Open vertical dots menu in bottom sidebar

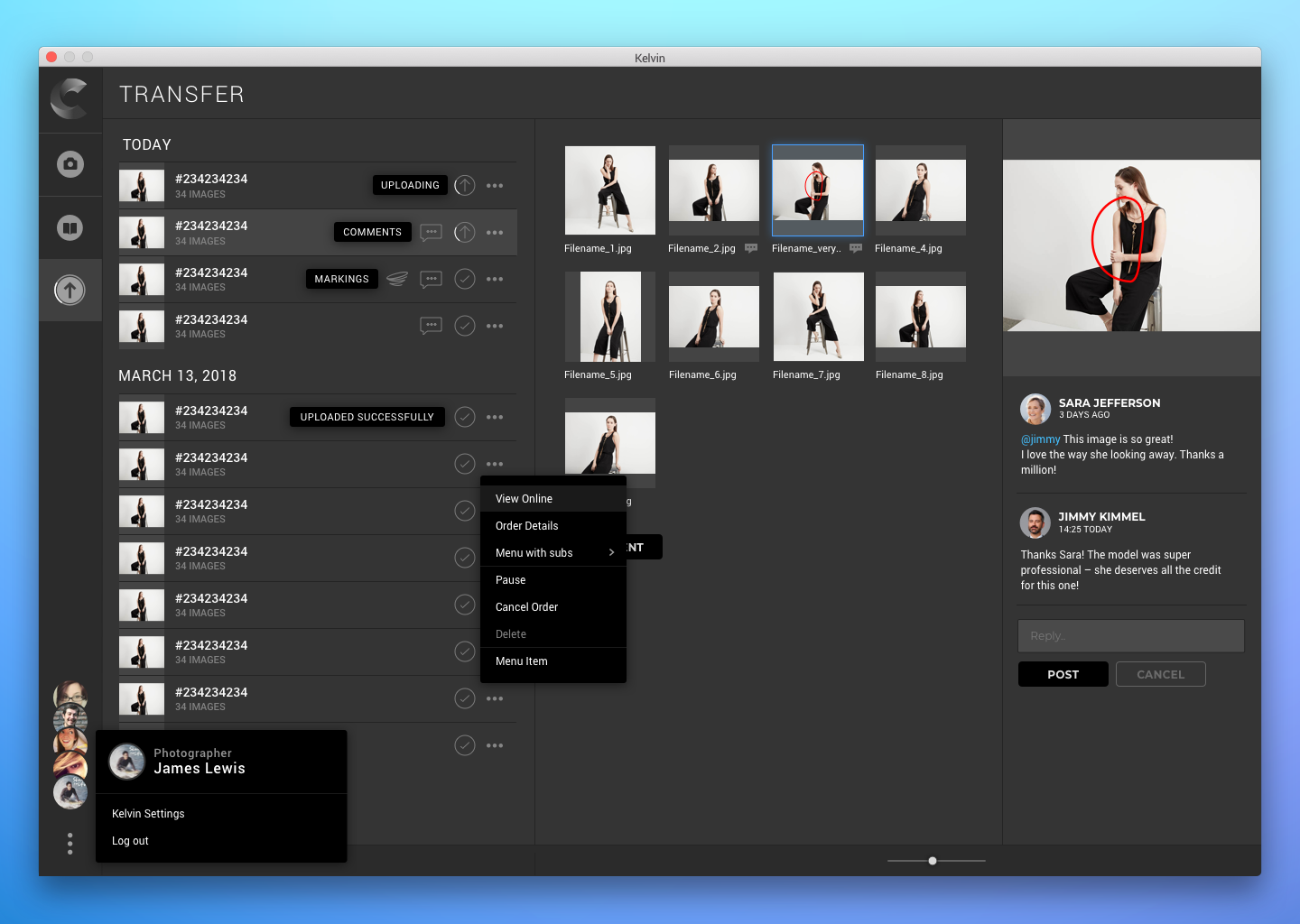click(70, 844)
